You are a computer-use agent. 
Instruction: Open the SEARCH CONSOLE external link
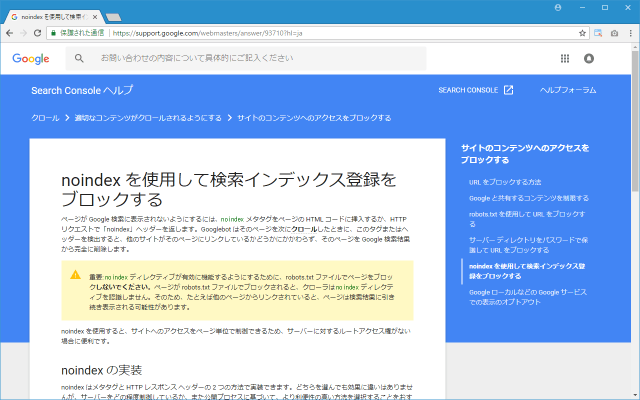coord(475,90)
